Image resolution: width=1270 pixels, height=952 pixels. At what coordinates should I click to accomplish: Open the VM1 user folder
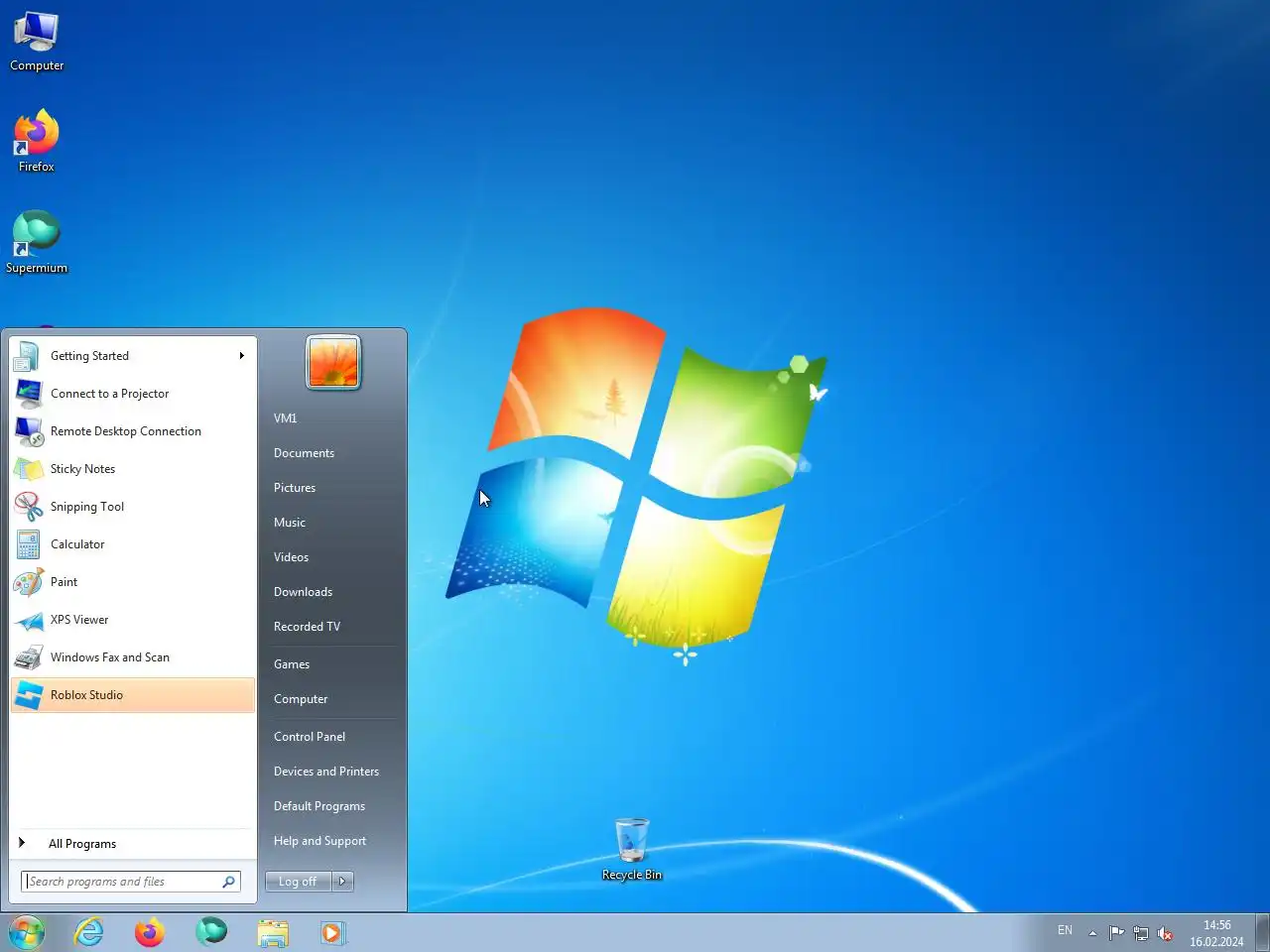click(286, 418)
